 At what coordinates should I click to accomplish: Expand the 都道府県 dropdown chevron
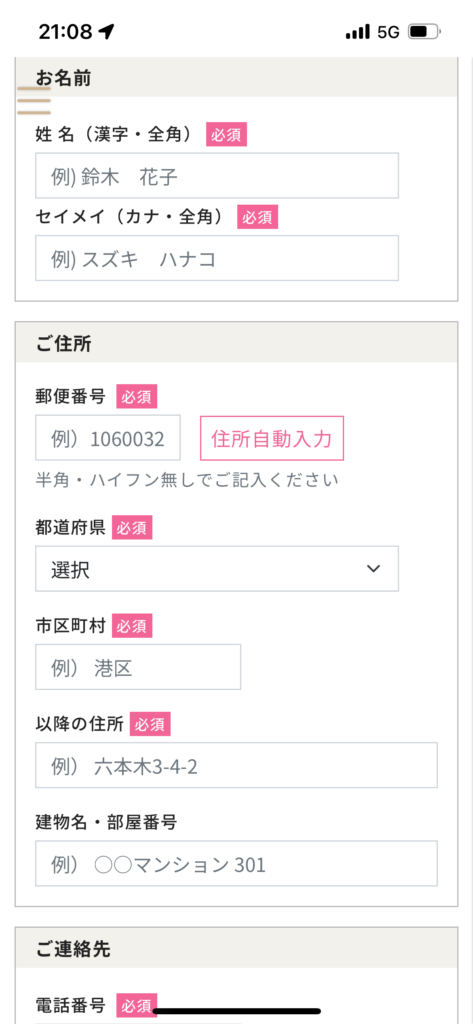pos(374,569)
